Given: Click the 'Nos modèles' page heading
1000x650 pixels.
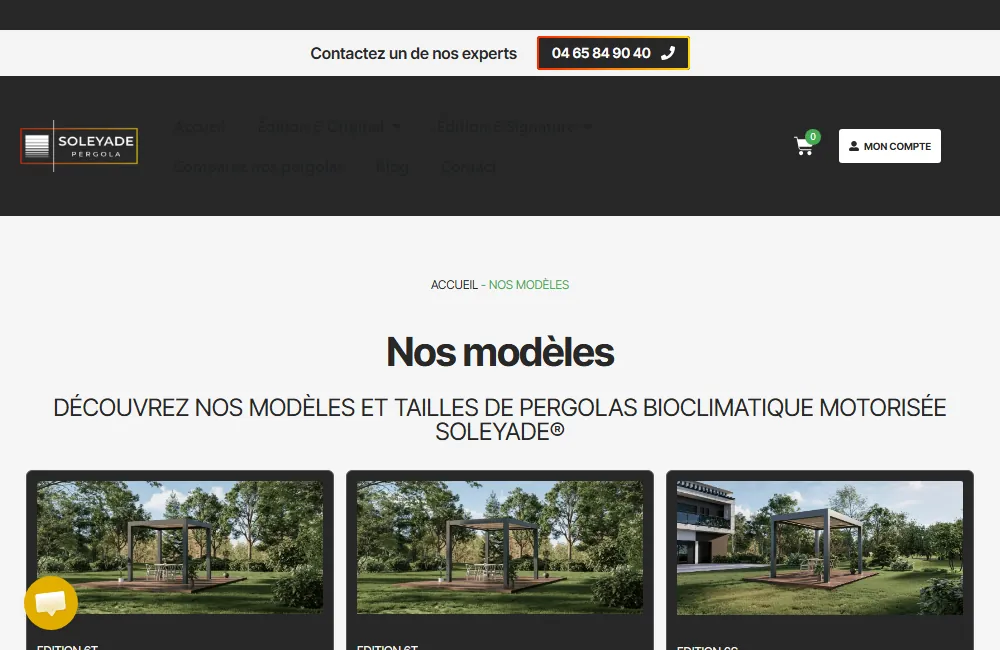Looking at the screenshot, I should (500, 352).
